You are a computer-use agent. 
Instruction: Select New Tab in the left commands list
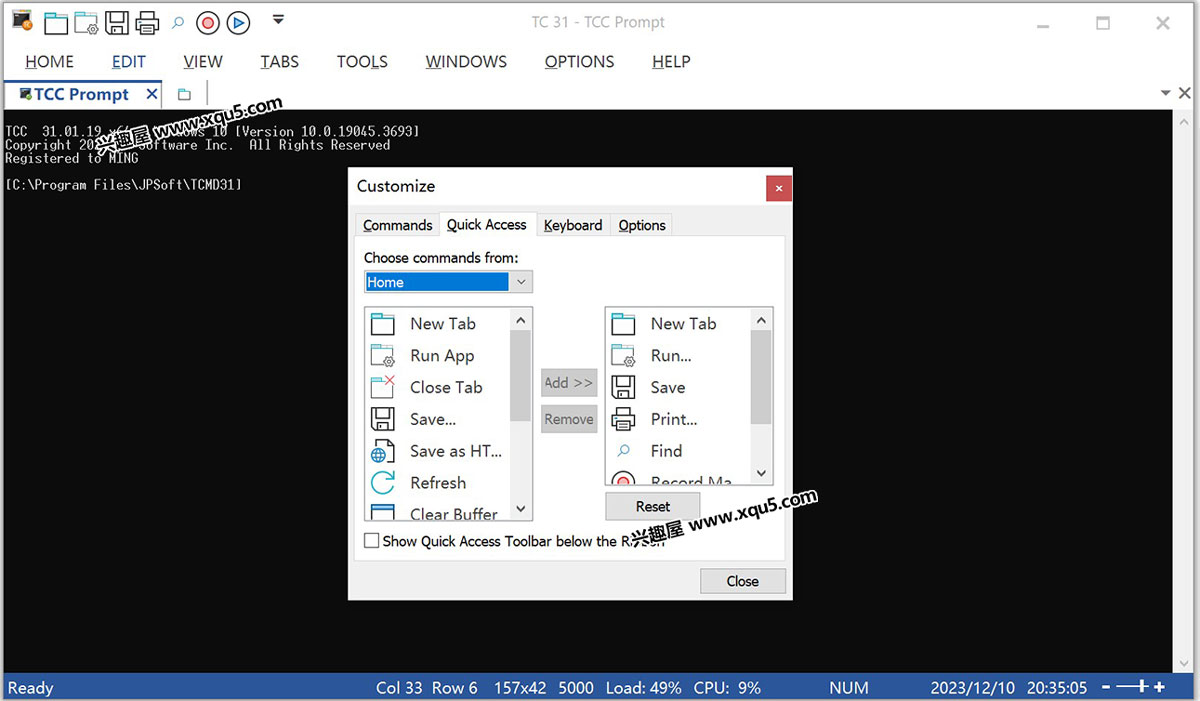point(437,324)
